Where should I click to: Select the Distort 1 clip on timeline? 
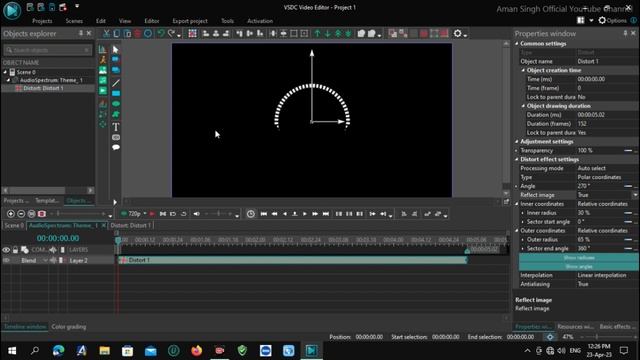(293, 260)
